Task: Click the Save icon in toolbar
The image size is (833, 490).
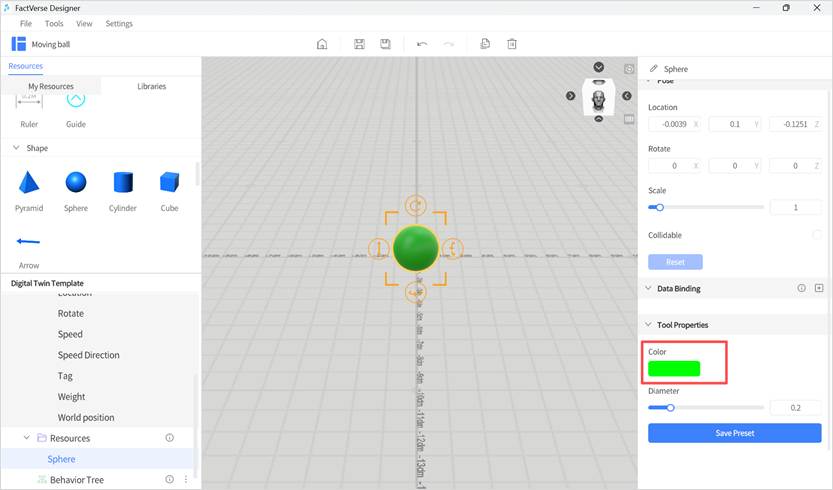Action: (359, 44)
